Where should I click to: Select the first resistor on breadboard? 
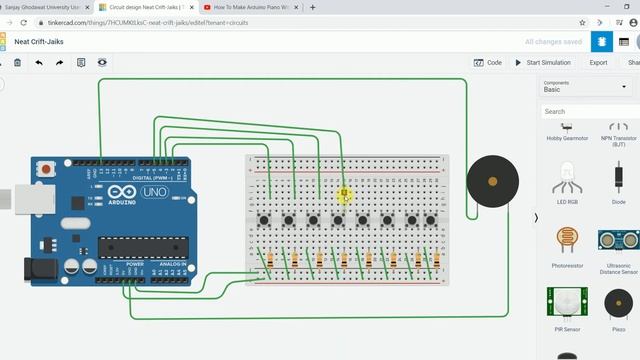pos(270,260)
